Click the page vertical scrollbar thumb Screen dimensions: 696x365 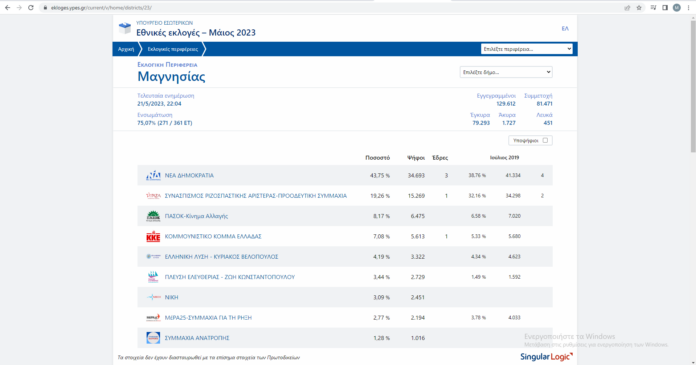point(692,87)
